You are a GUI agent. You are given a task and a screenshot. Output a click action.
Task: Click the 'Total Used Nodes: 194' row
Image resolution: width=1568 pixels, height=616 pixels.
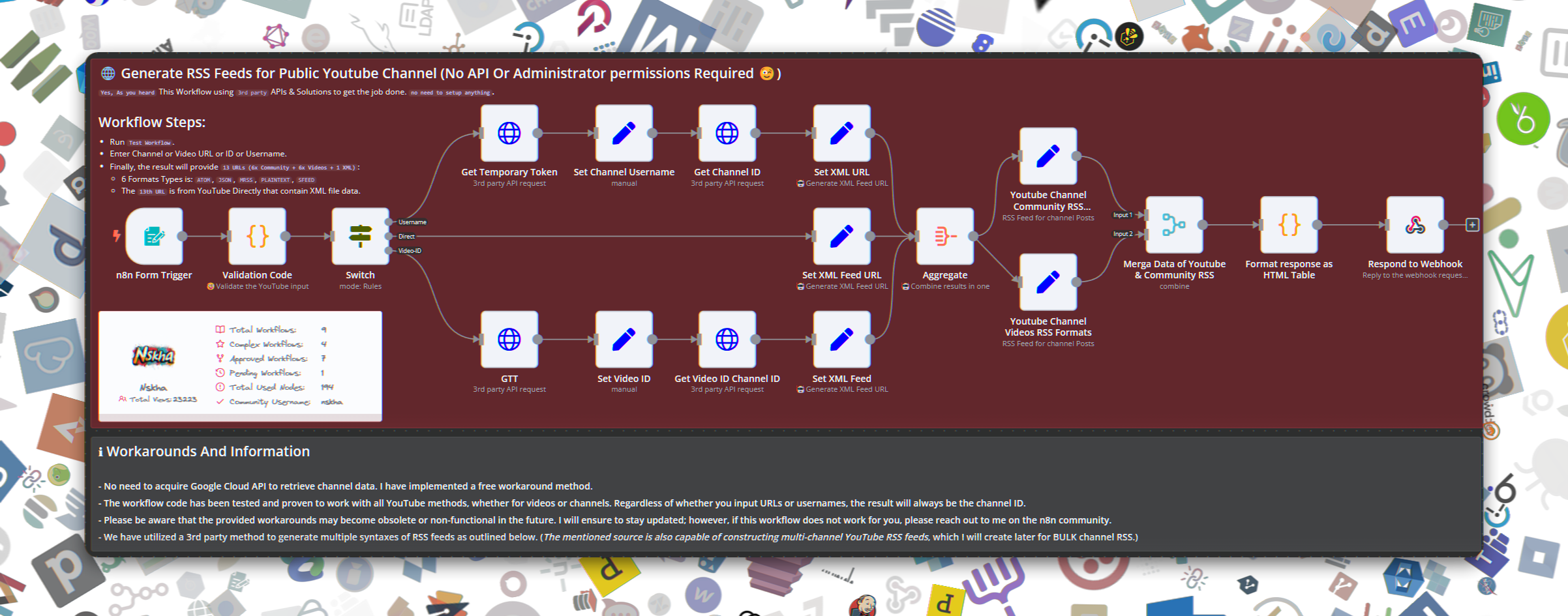pyautogui.click(x=275, y=387)
